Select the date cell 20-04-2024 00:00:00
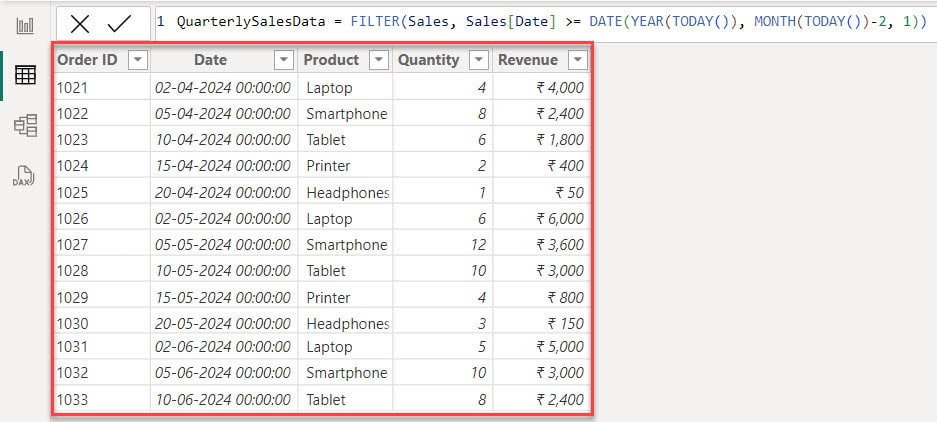This screenshot has width=937, height=422. [x=223, y=192]
